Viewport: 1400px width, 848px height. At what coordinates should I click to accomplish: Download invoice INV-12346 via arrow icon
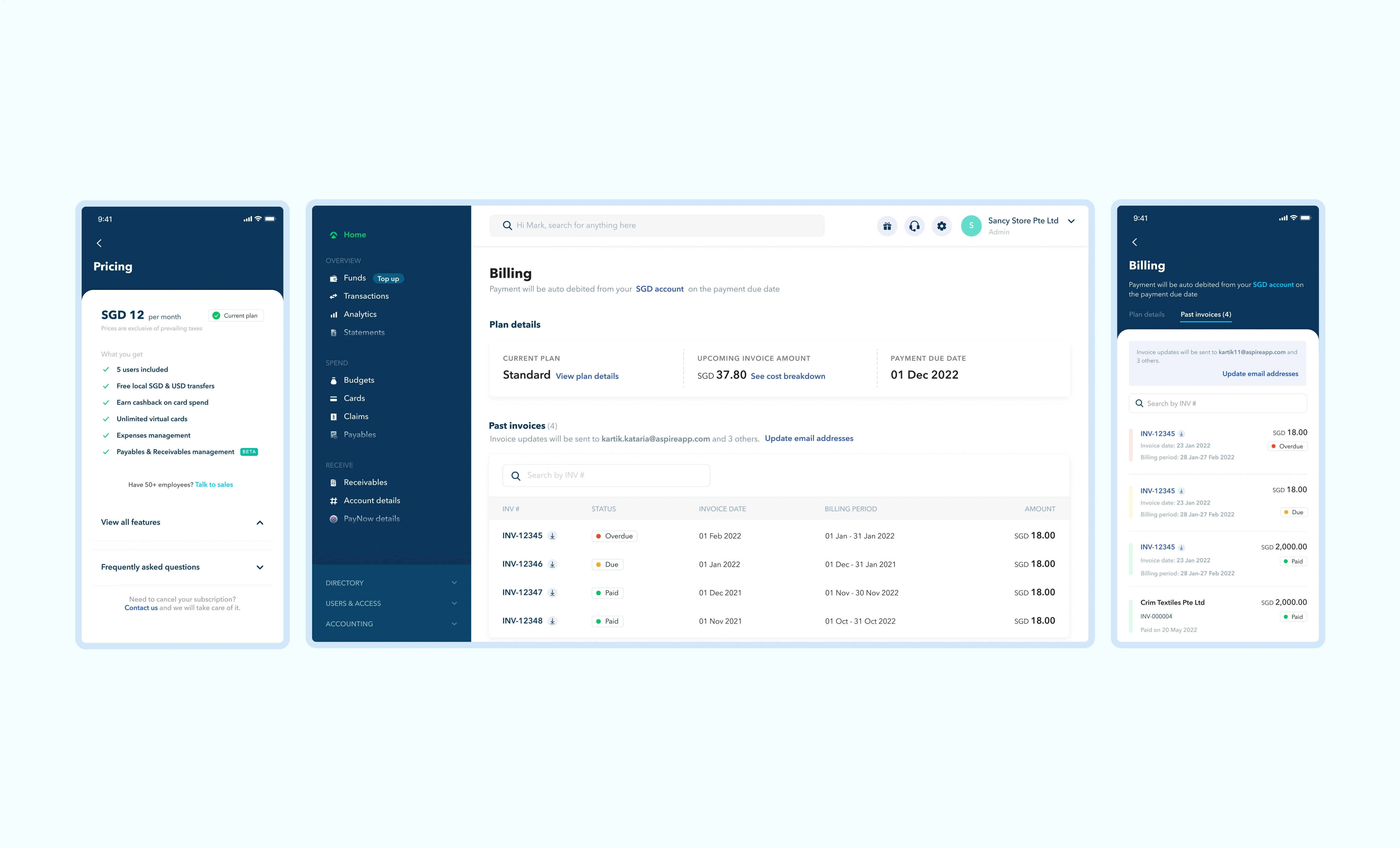click(x=552, y=564)
